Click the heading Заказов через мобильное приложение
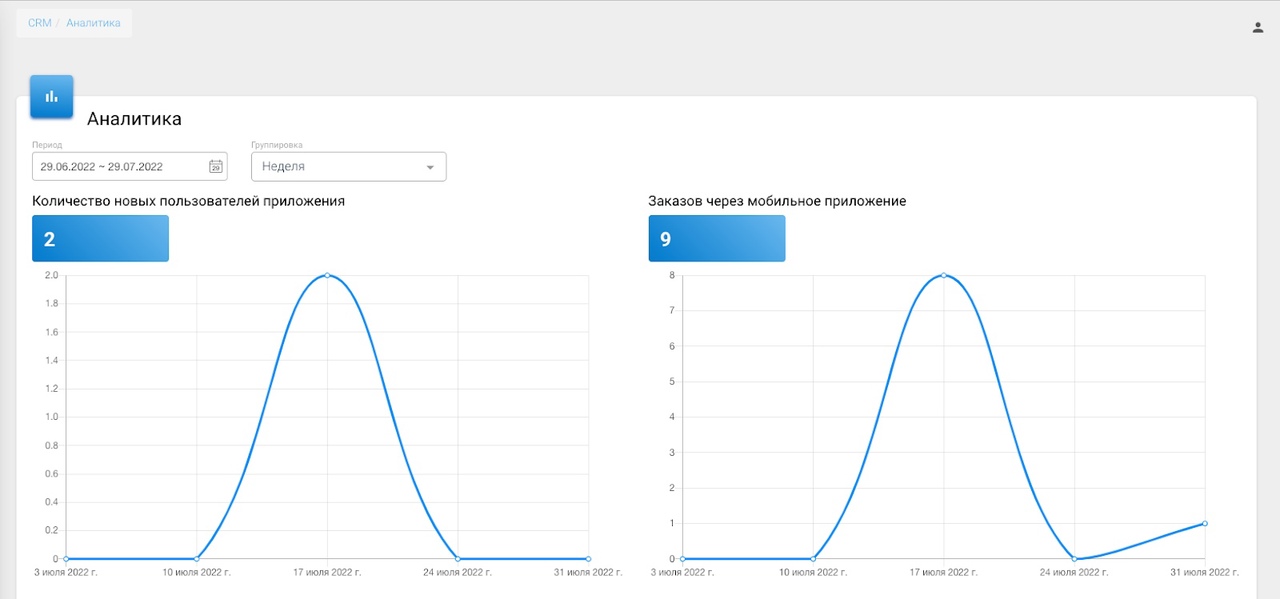 (x=777, y=201)
